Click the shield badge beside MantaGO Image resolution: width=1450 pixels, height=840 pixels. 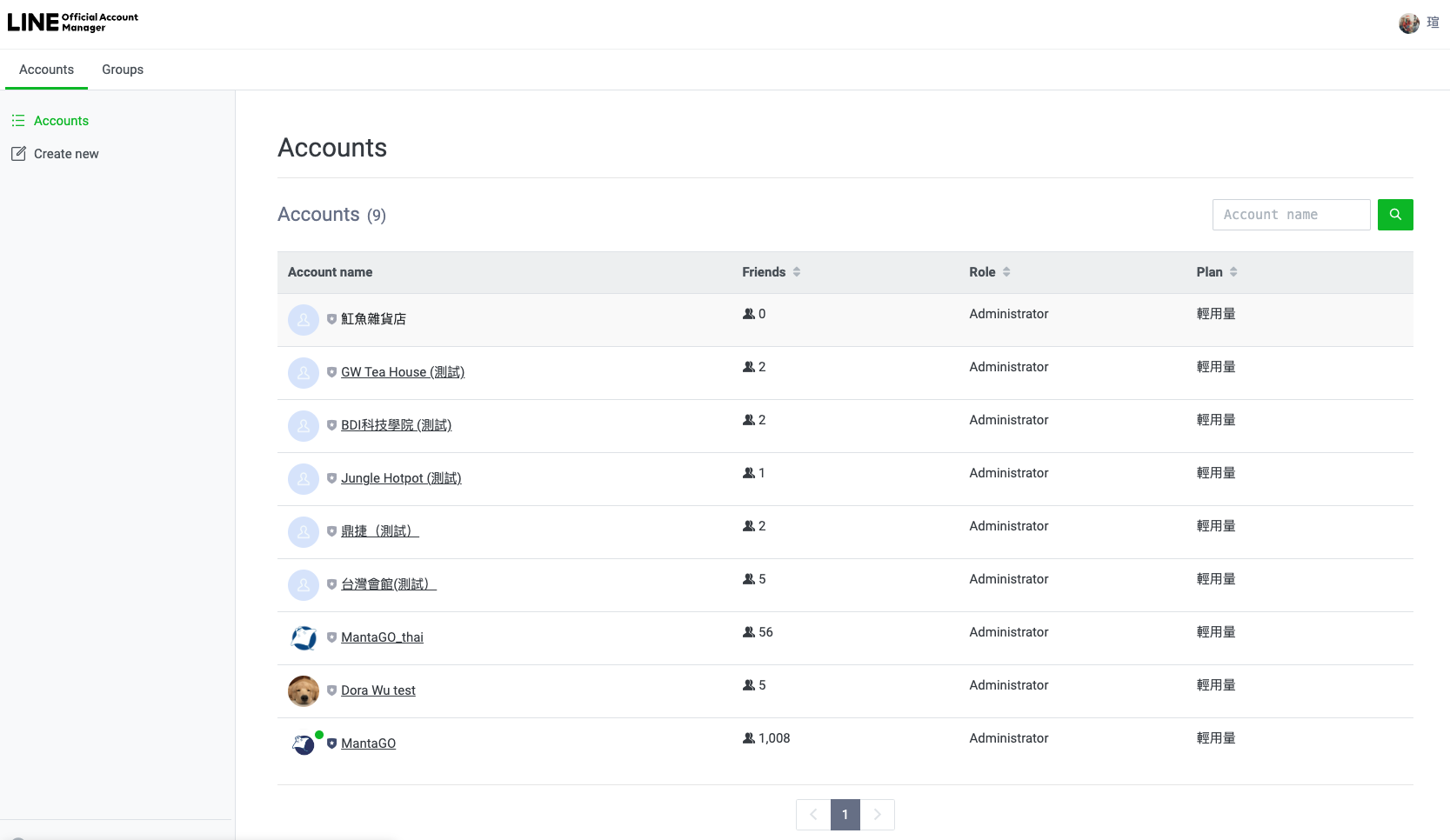331,743
